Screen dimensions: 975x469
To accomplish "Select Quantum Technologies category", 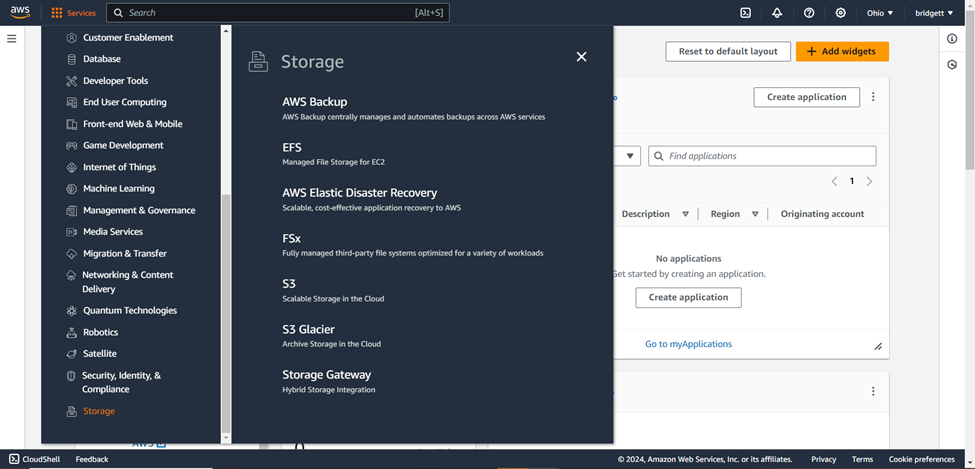I will [130, 310].
